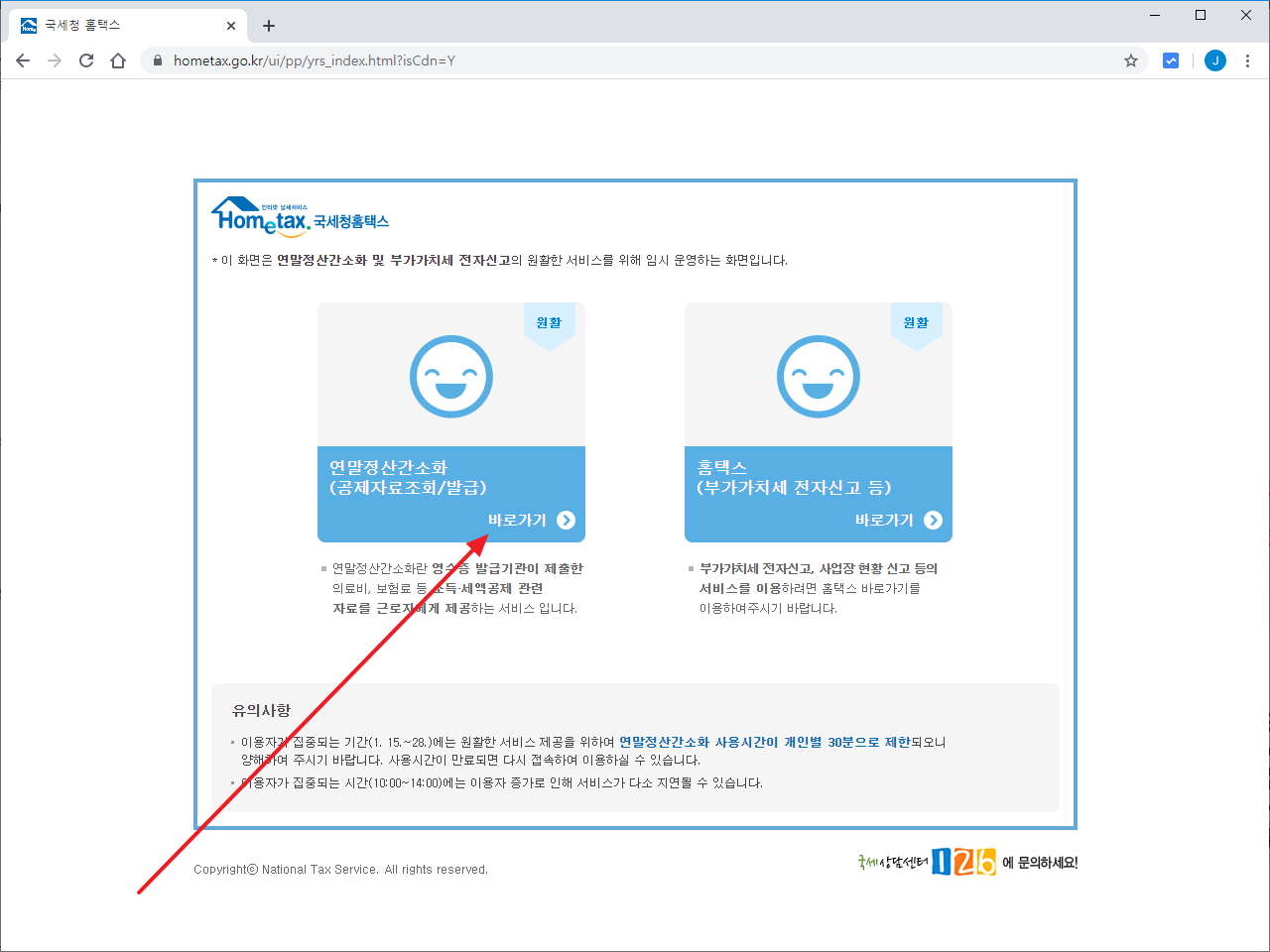Image resolution: width=1270 pixels, height=952 pixels.
Task: Click text 부가가치세 전자신고, 사업장 현황 신고 등의
Action: tap(819, 568)
